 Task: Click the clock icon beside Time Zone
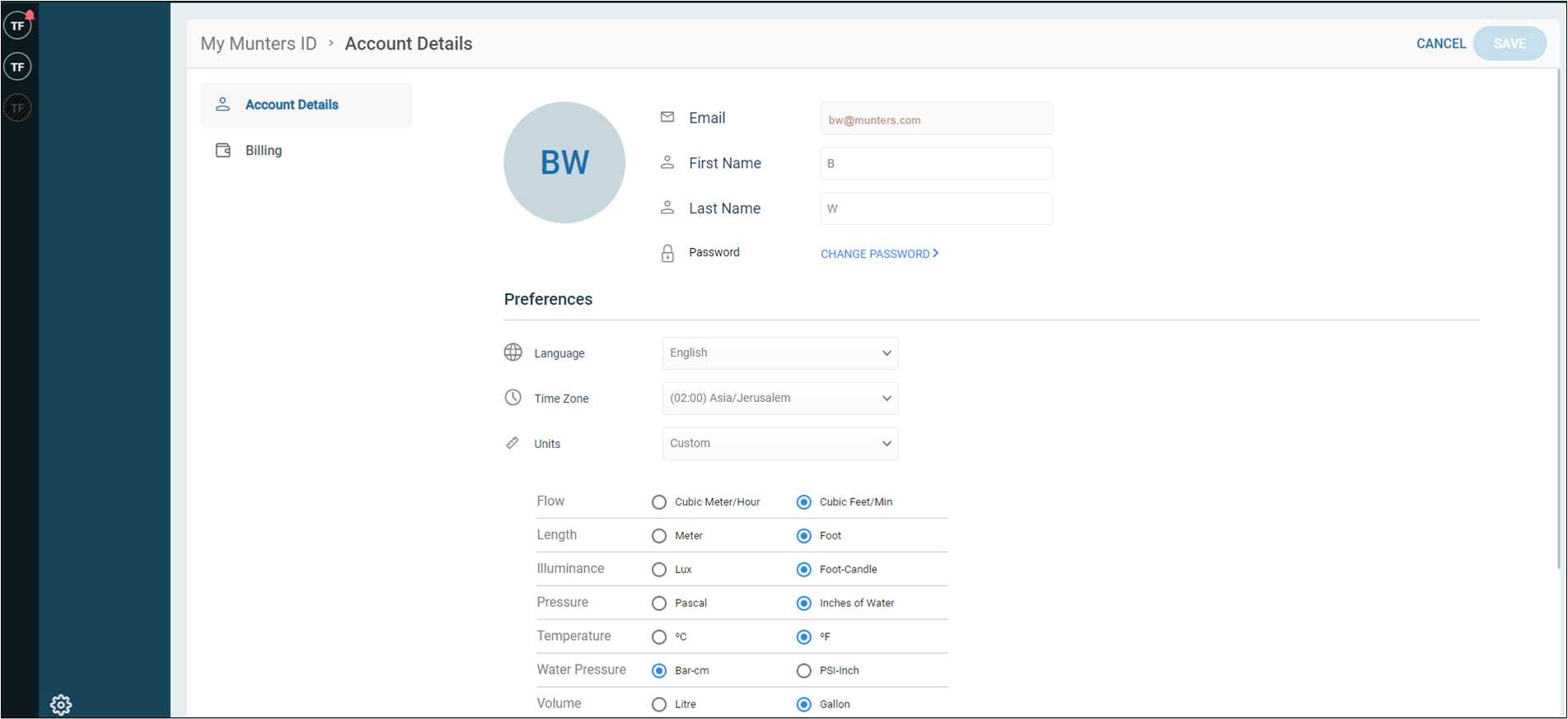click(513, 398)
